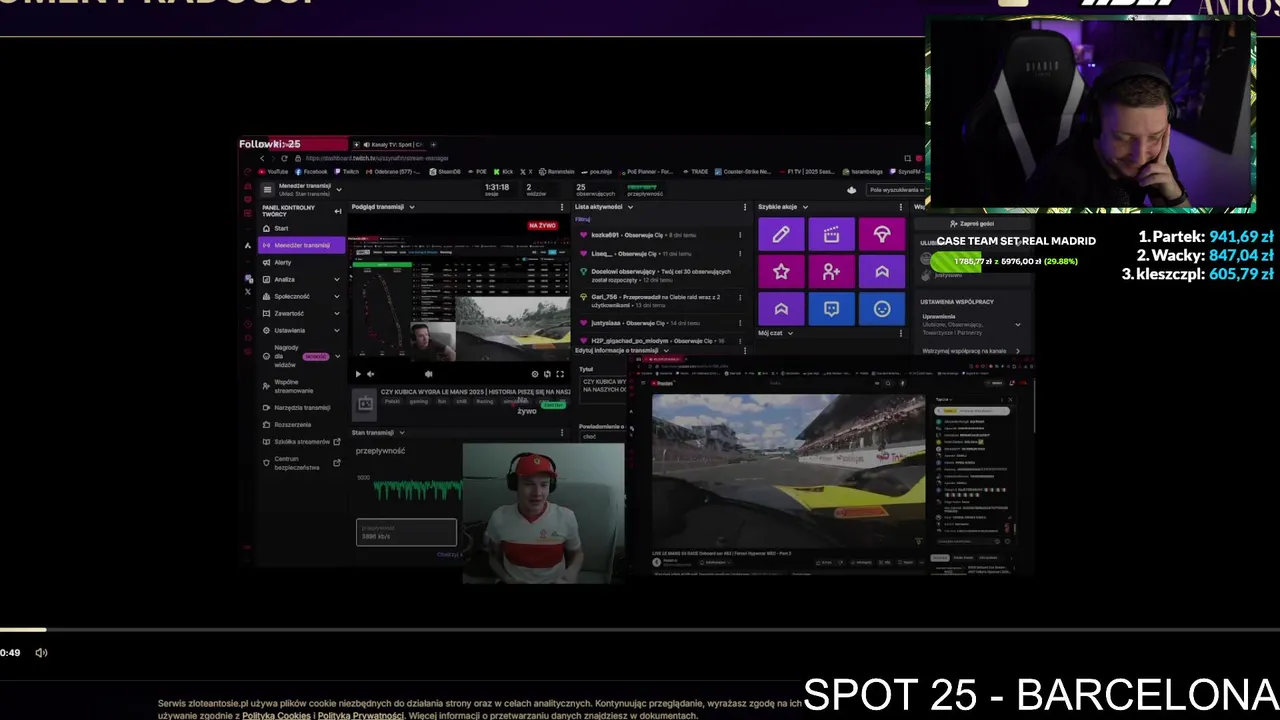Open the Polityka Prywatności link
Viewport: 1280px width, 720px height.
tap(360, 715)
